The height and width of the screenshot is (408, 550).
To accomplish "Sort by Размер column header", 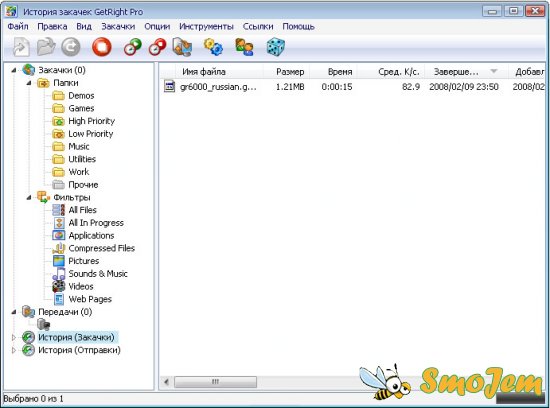I will click(287, 72).
